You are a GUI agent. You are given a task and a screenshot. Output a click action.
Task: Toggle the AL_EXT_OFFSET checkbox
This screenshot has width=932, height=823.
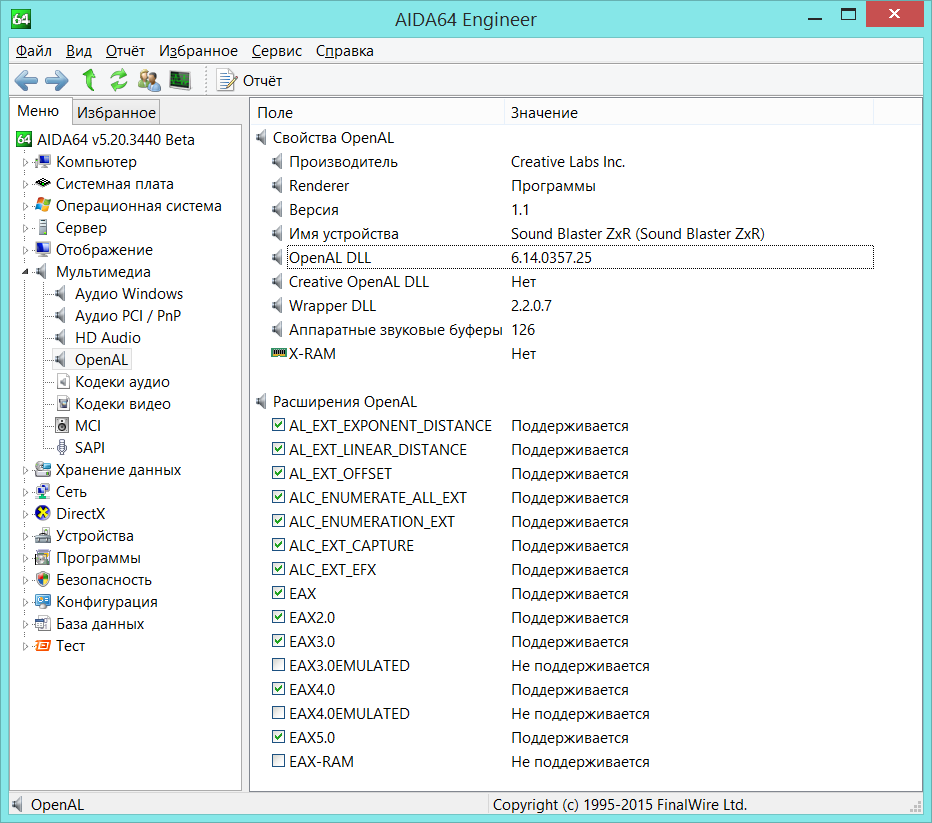[278, 474]
